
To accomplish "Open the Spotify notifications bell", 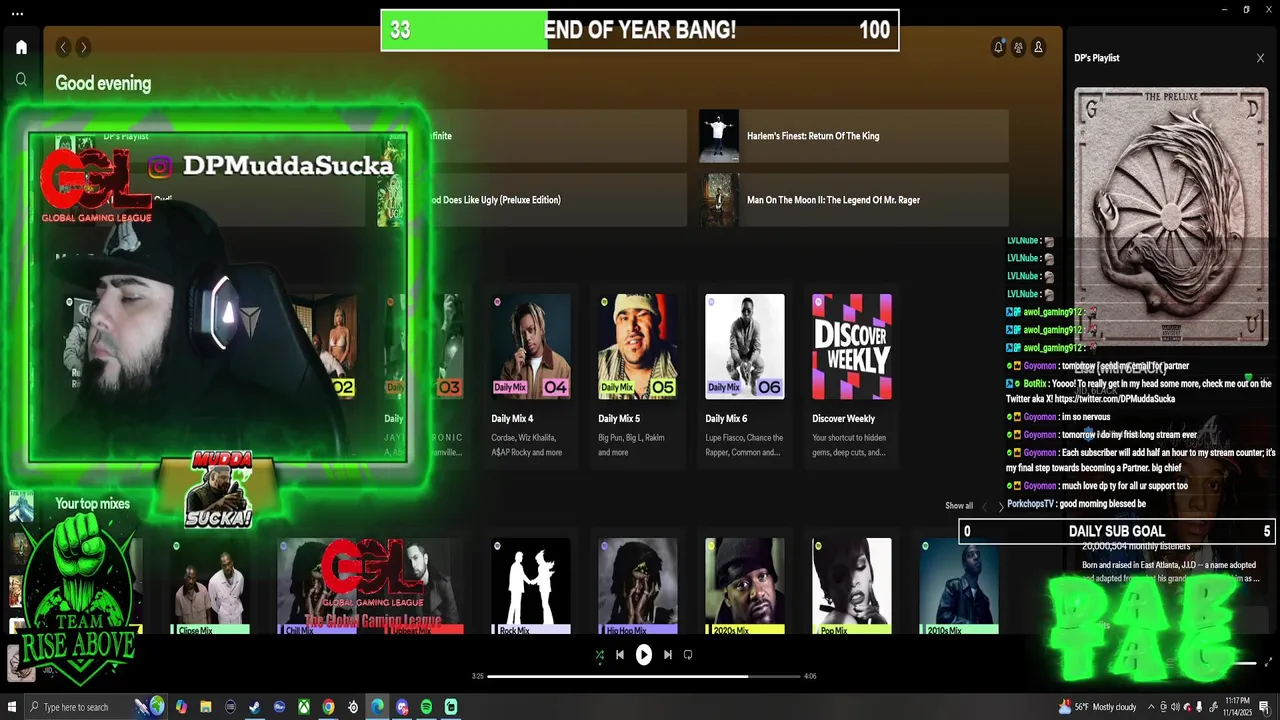I will [x=998, y=47].
